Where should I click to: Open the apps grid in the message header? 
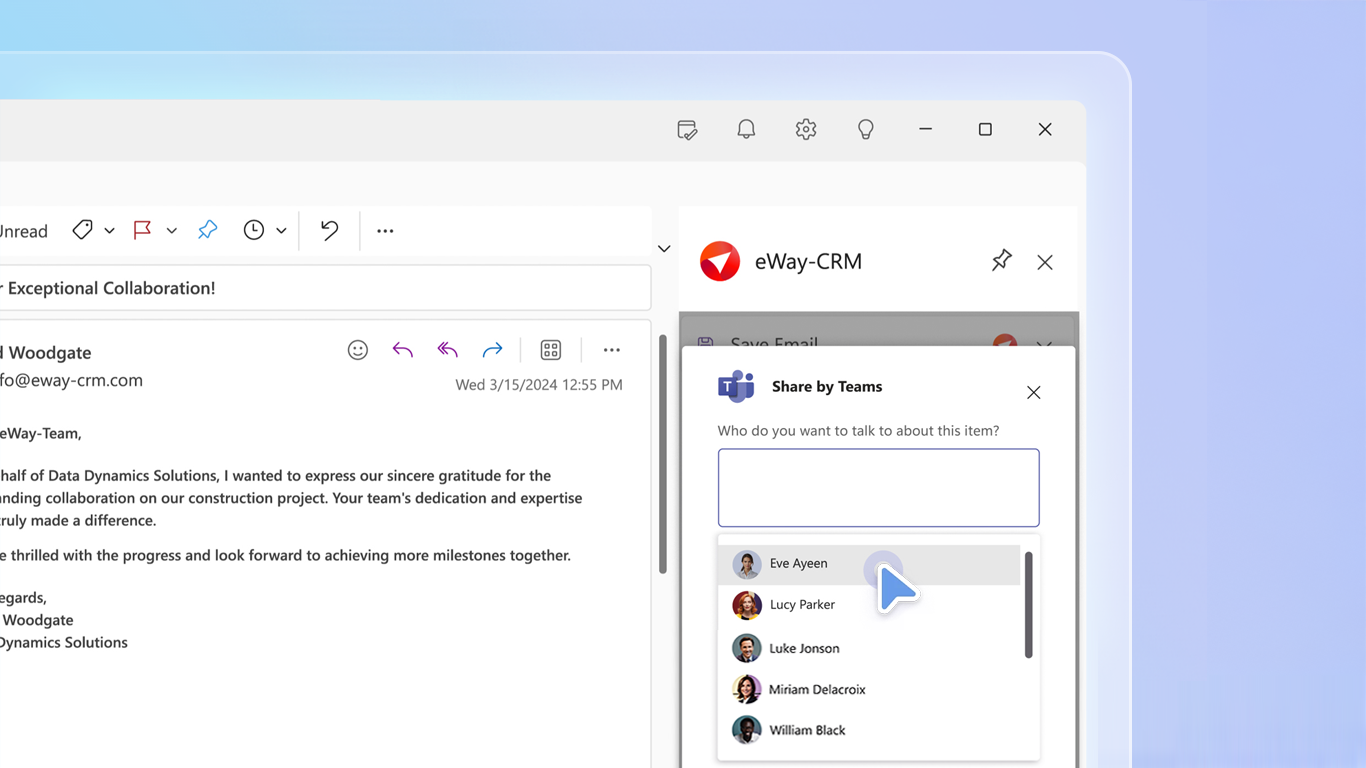pos(551,350)
